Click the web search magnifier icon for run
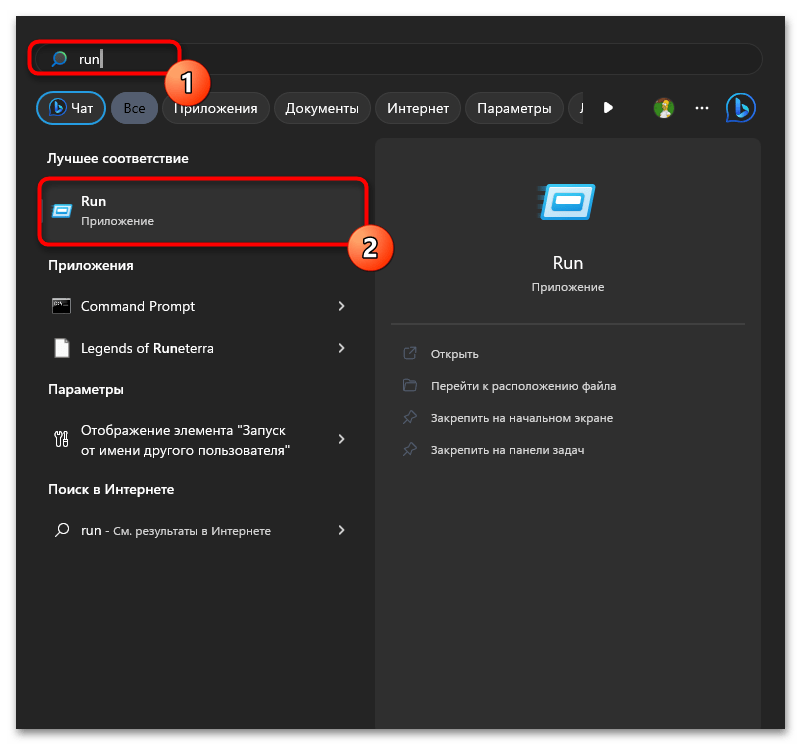 pos(62,530)
